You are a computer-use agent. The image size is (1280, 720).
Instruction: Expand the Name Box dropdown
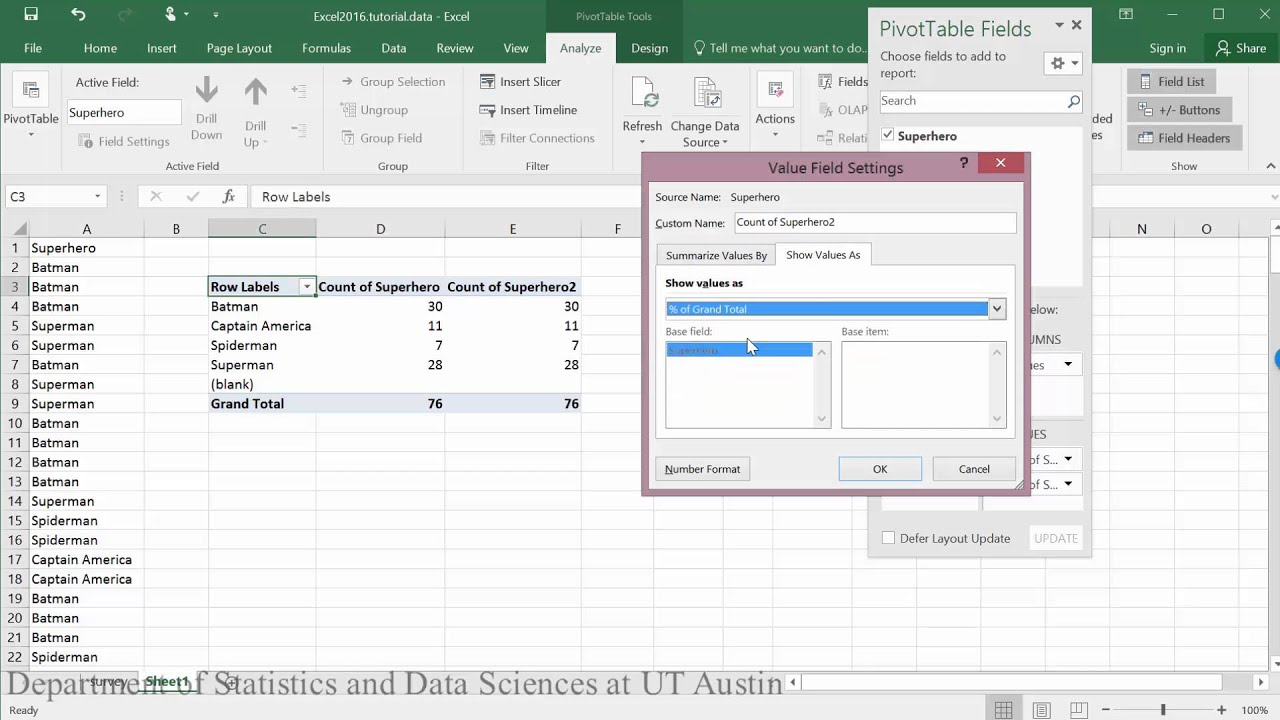pos(97,197)
